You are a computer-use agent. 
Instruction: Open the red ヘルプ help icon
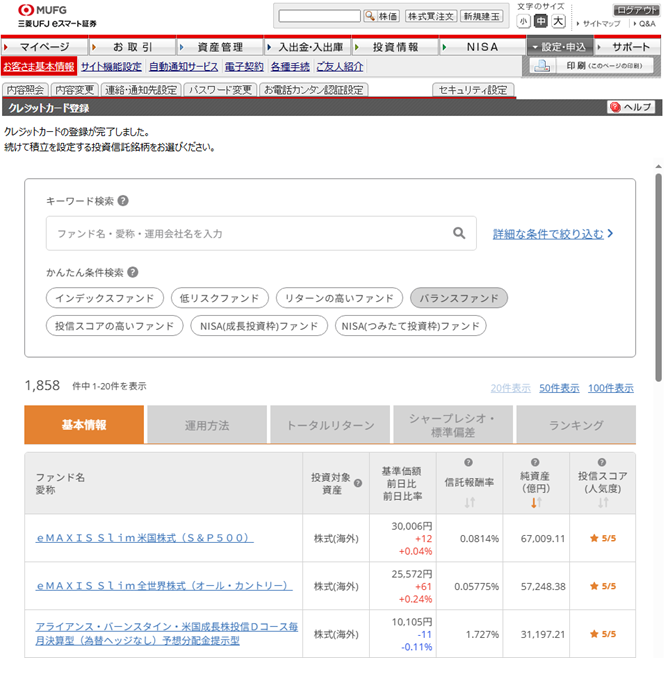coord(615,107)
